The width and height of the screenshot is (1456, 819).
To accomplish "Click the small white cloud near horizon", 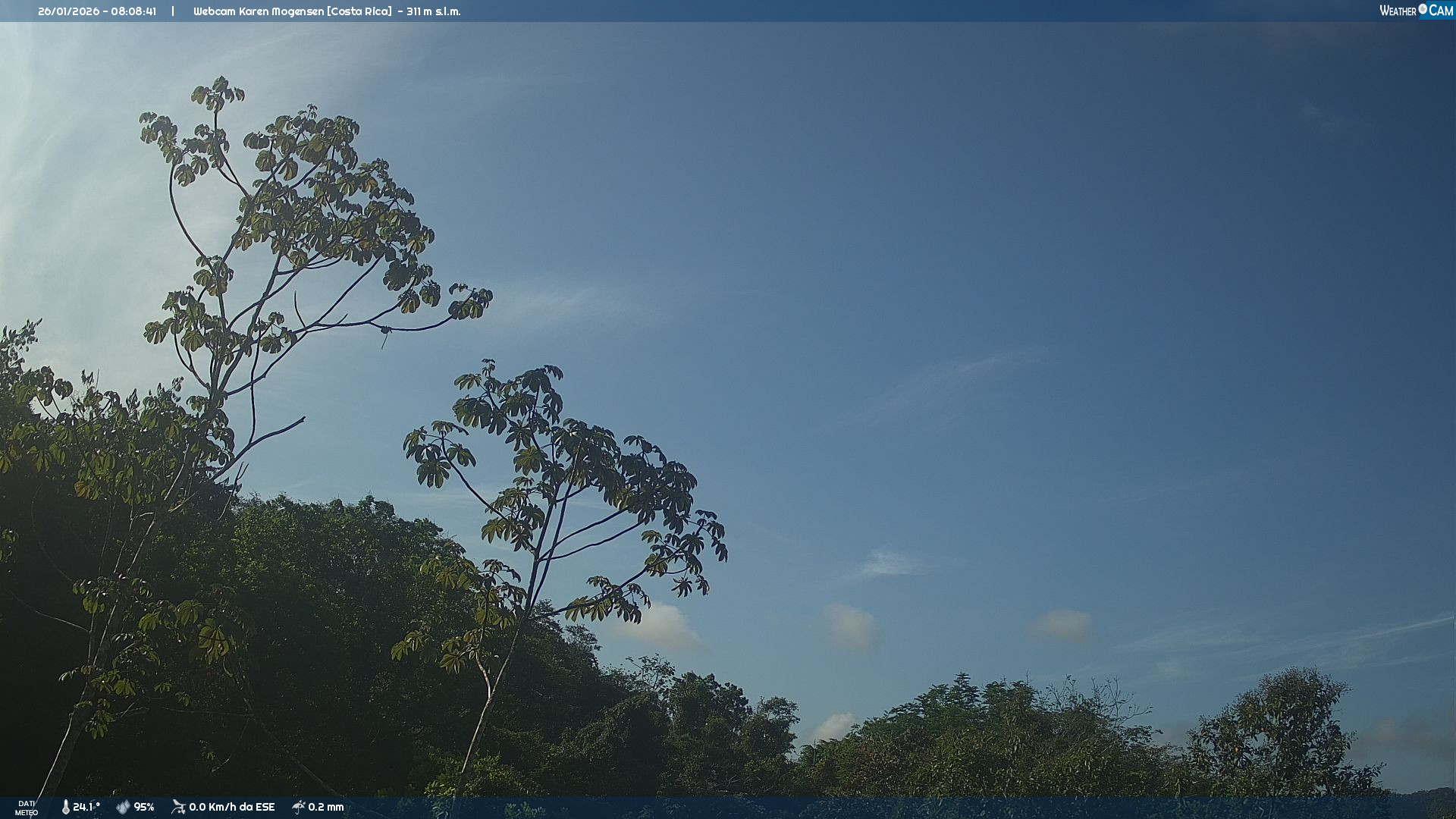I will point(834,726).
